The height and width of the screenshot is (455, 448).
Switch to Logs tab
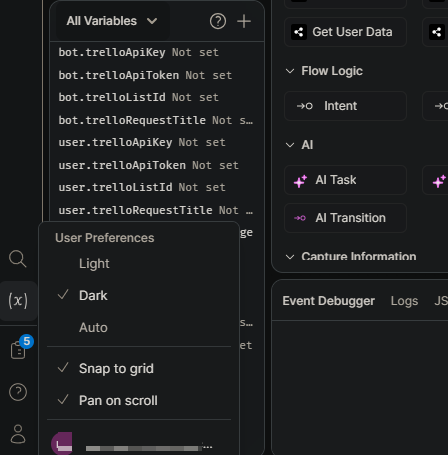click(x=404, y=301)
